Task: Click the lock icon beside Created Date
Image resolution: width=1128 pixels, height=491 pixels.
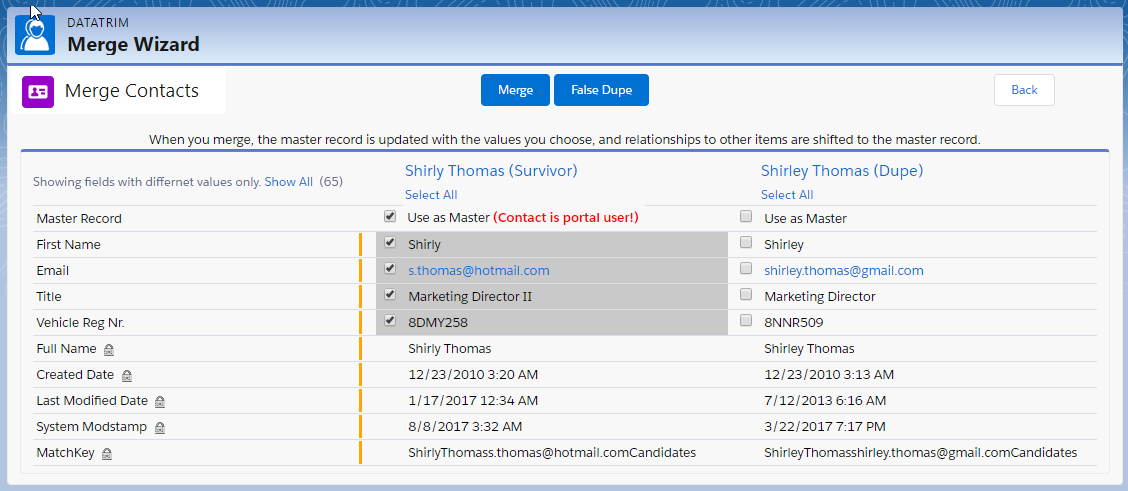Action: tap(127, 375)
